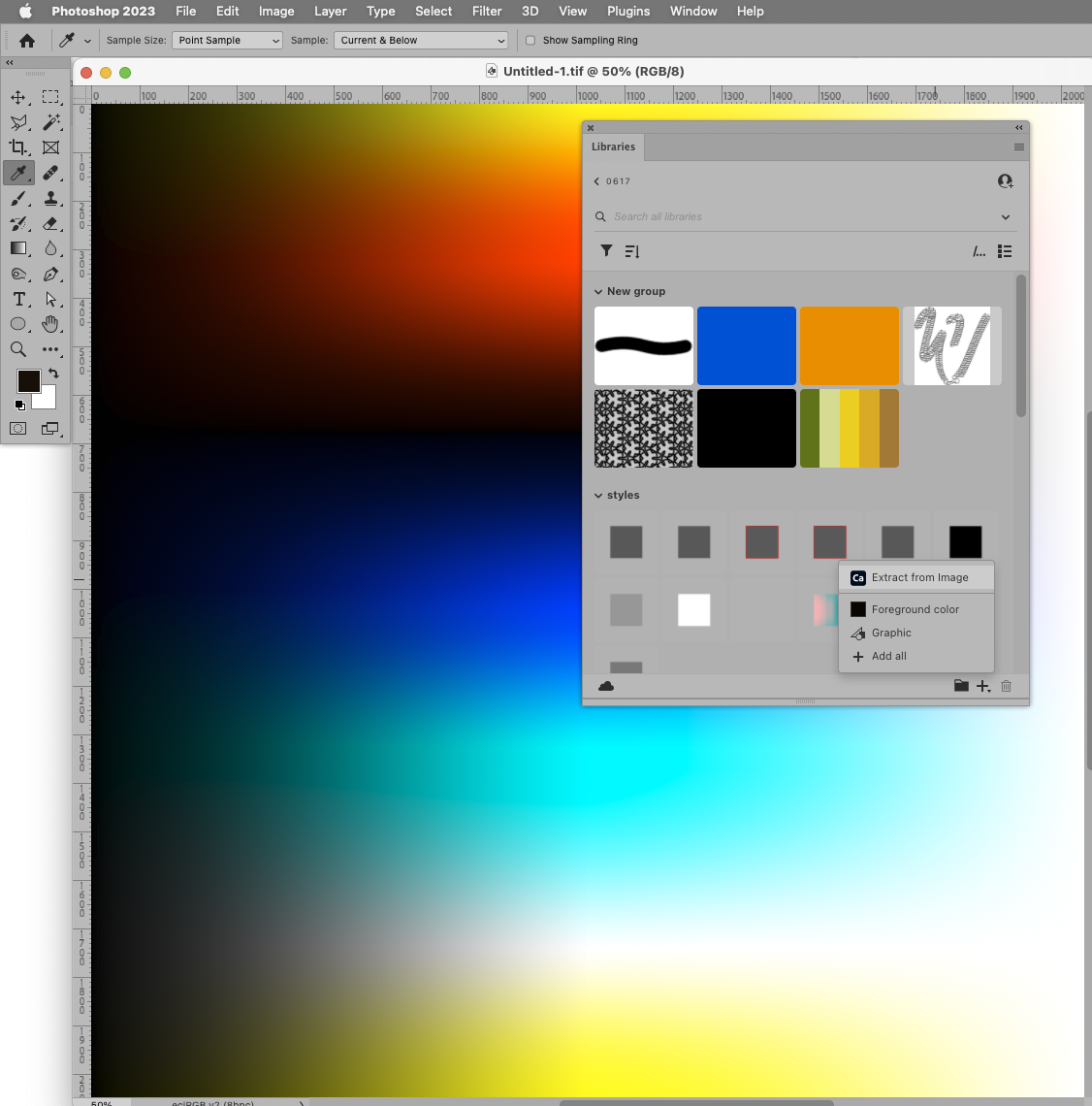Swap foreground and background colors
1092x1106 pixels.
tap(54, 373)
